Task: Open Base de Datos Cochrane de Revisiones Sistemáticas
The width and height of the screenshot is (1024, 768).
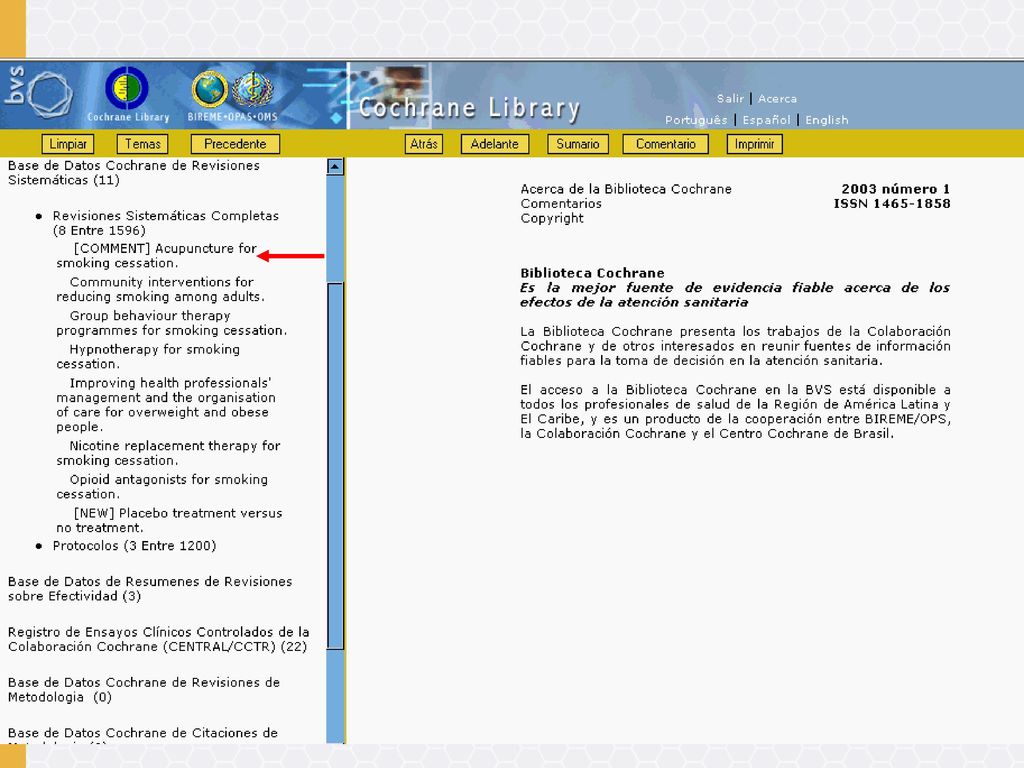Action: point(134,173)
